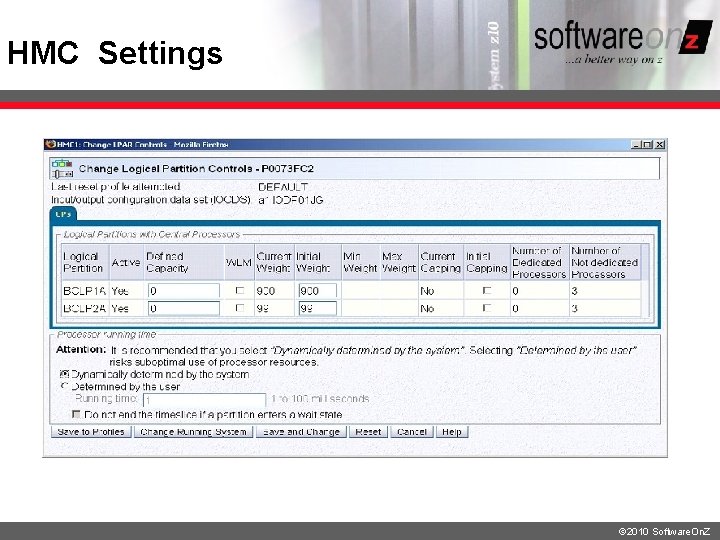Click the Save to Profiles button
Viewport: 720px width, 540px height.
point(91,432)
